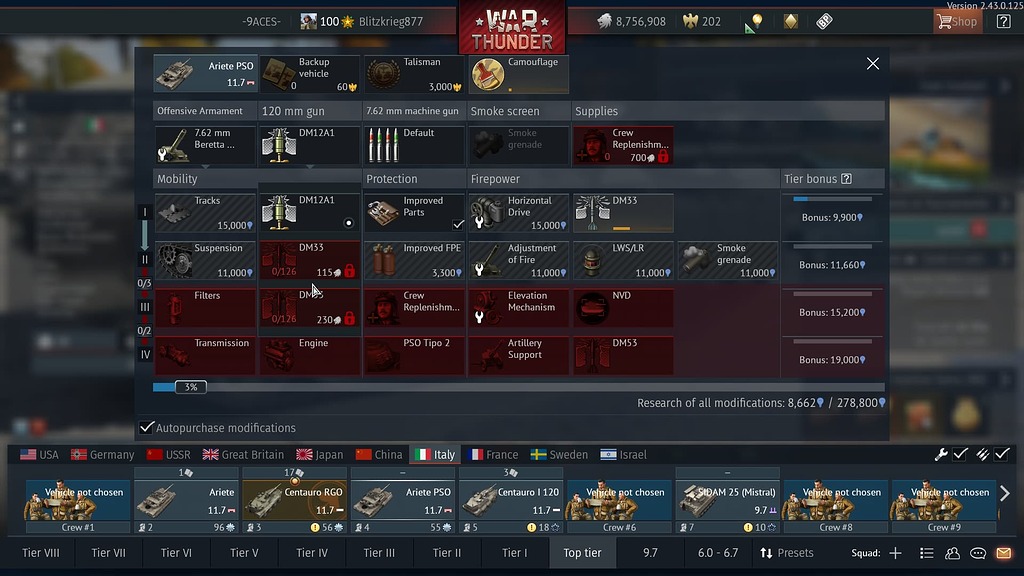Open the 6.0 - 6.7 battle rating selector
Image resolution: width=1024 pixels, height=576 pixels.
pyautogui.click(x=716, y=552)
